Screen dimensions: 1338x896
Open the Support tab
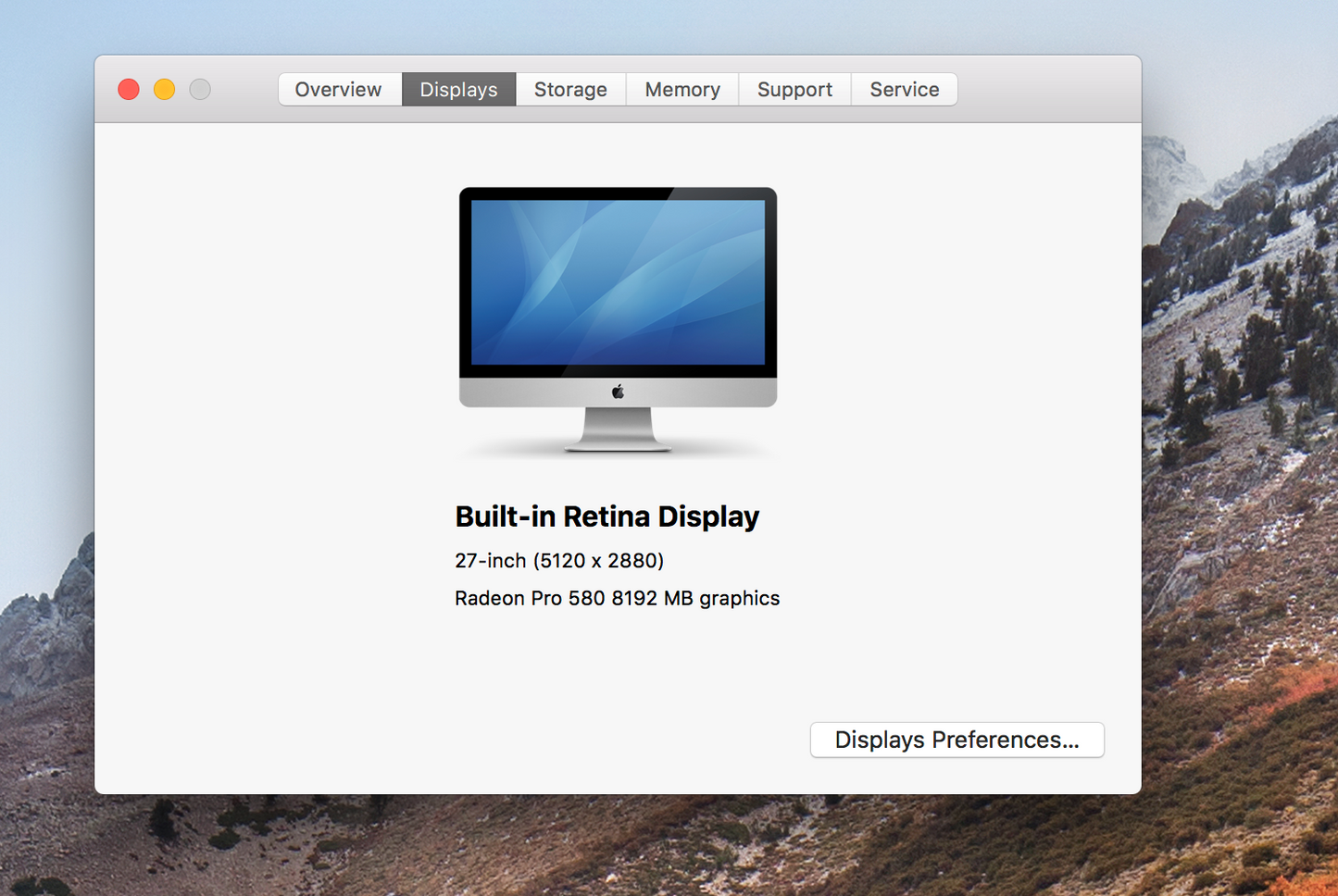[794, 89]
